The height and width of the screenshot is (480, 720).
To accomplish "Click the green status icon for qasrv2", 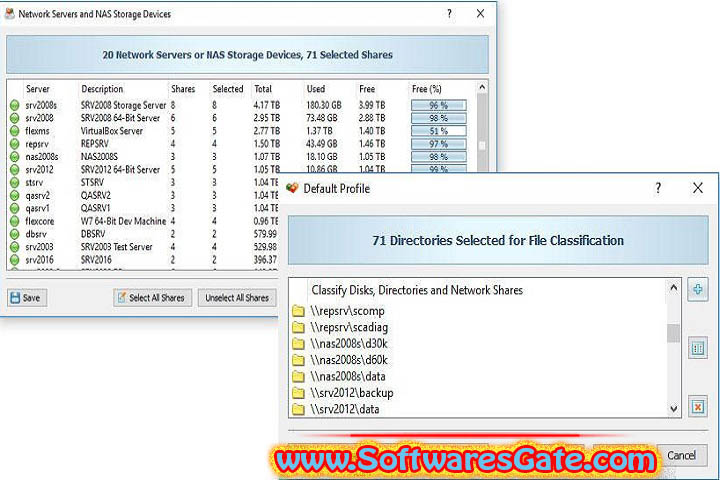I will pyautogui.click(x=15, y=195).
